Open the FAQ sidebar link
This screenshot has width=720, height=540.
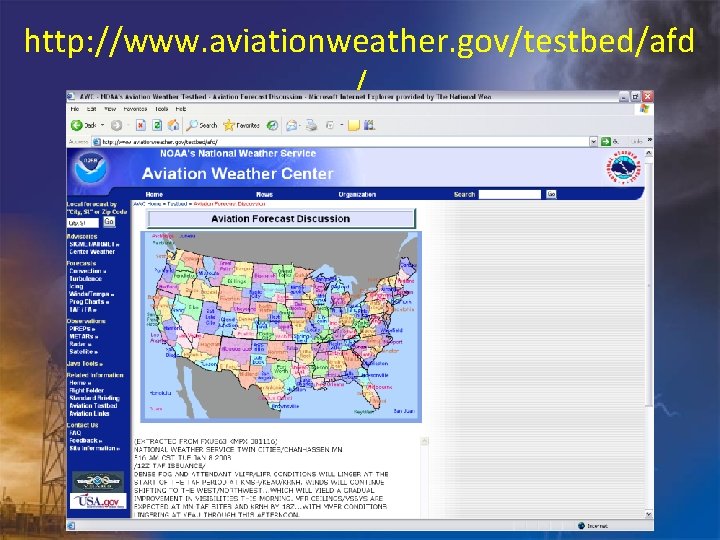(75, 433)
